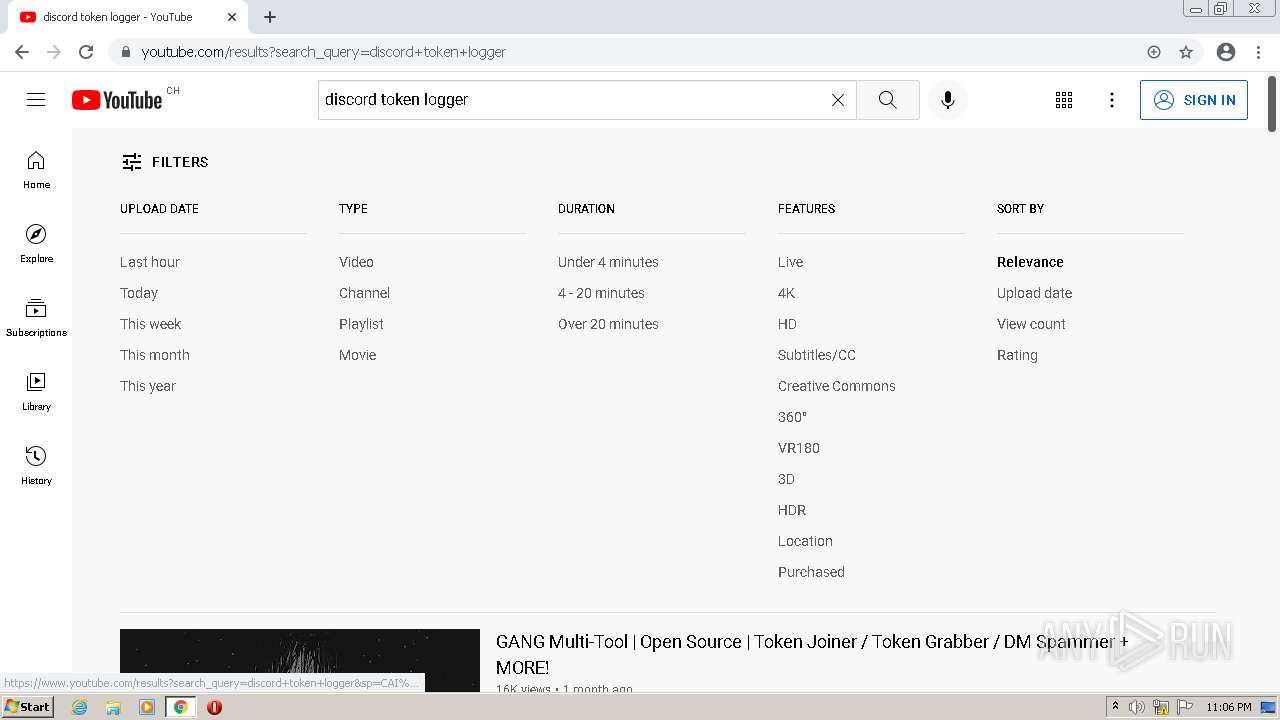Image resolution: width=1280 pixels, height=720 pixels.
Task: Open History in the sidebar
Action: pyautogui.click(x=36, y=465)
